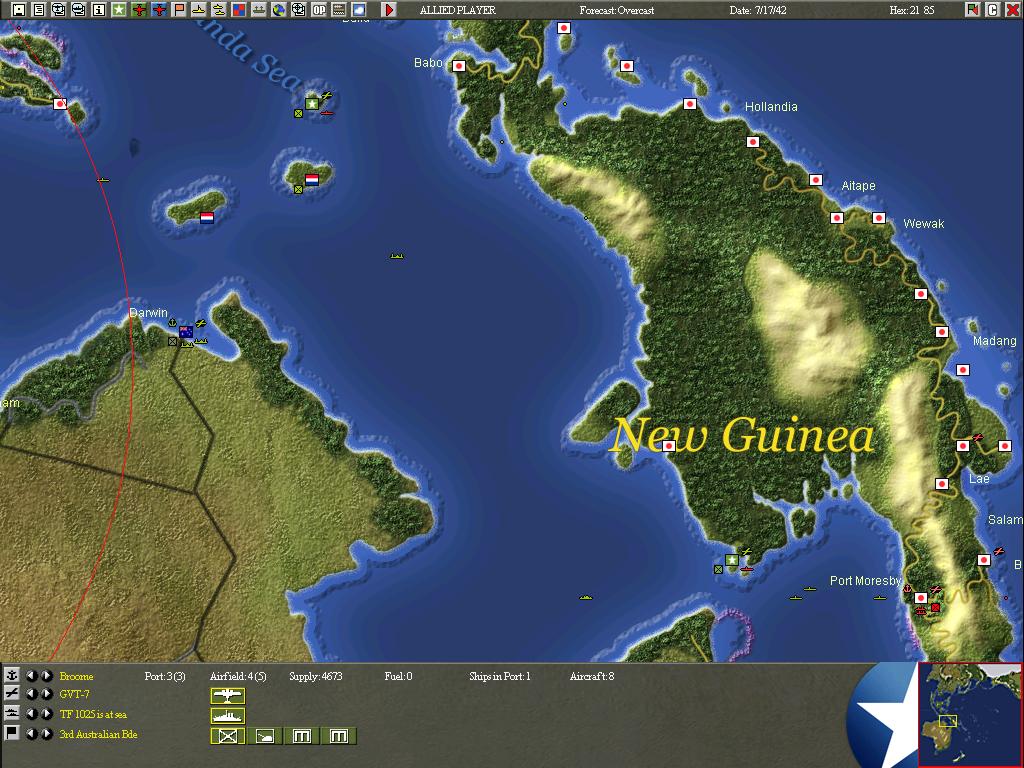This screenshot has height=768, width=1024.
Task: Click the 'Port: 3 (3)' value
Action: [165, 676]
